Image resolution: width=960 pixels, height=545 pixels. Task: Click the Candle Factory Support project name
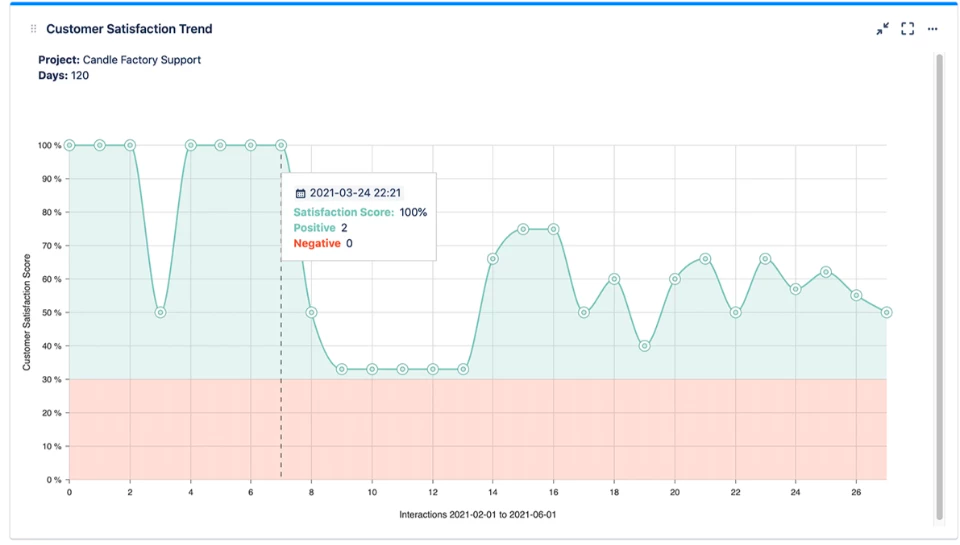141,60
